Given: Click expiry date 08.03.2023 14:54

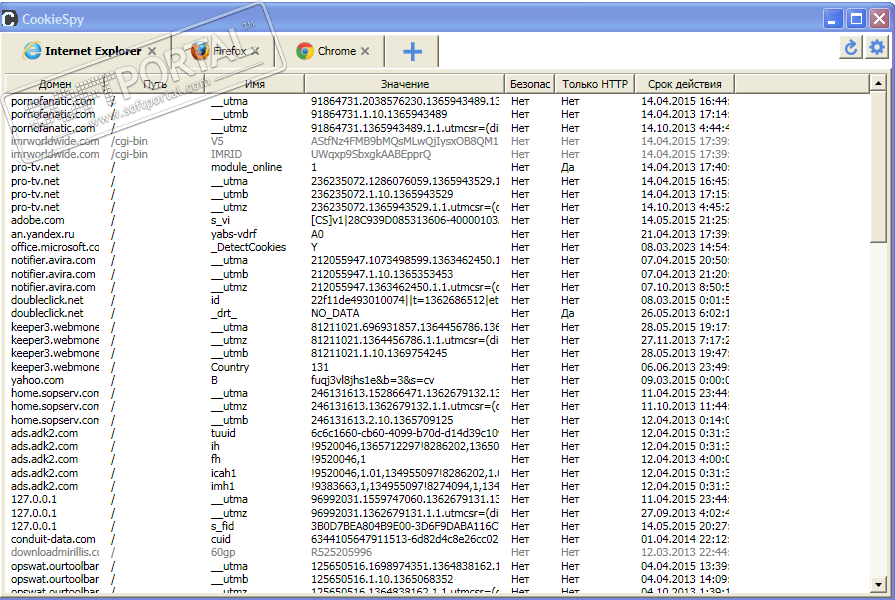Looking at the screenshot, I should click(x=684, y=247).
